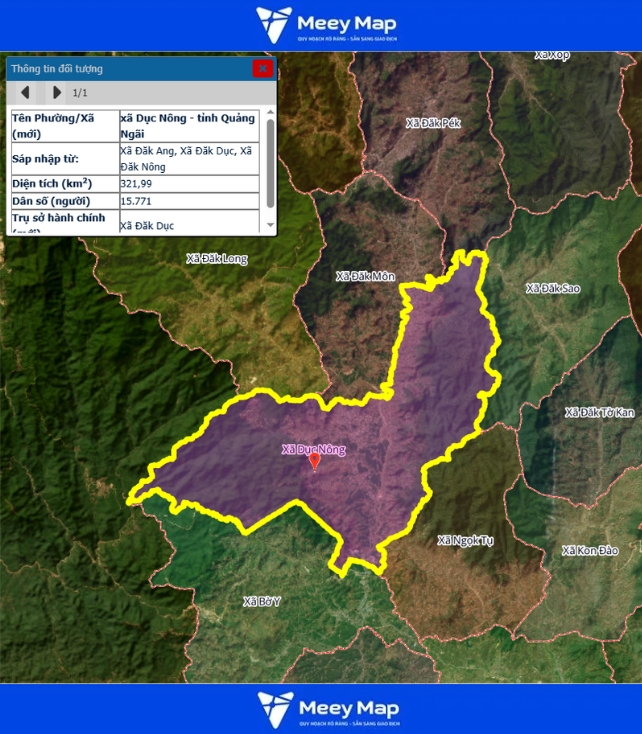Click the Xã Đăk Pék label
The height and width of the screenshot is (734, 642).
tap(434, 123)
